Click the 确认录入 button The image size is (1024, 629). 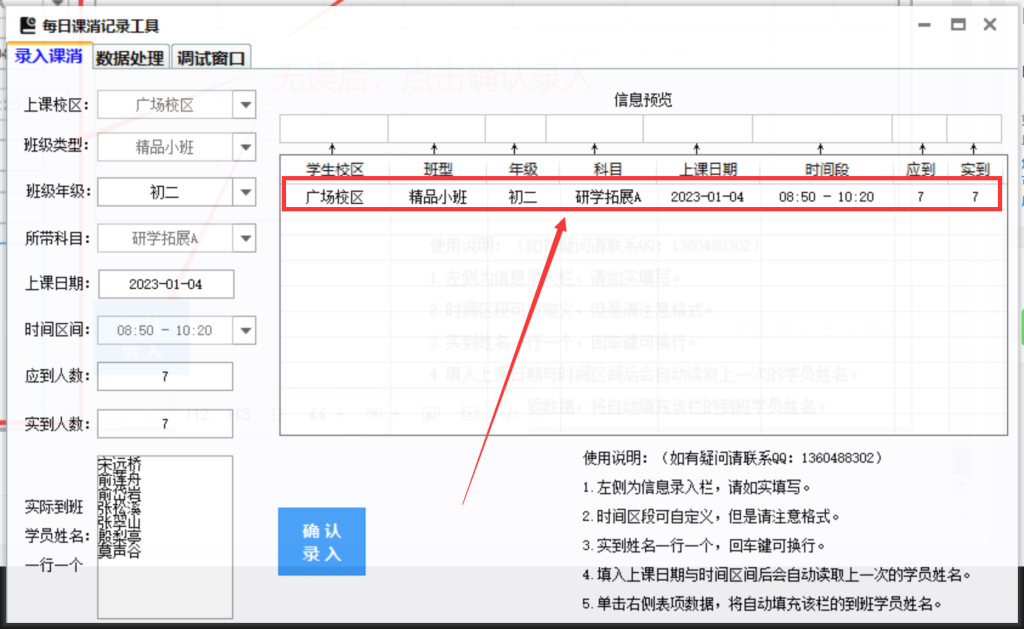pyautogui.click(x=322, y=541)
